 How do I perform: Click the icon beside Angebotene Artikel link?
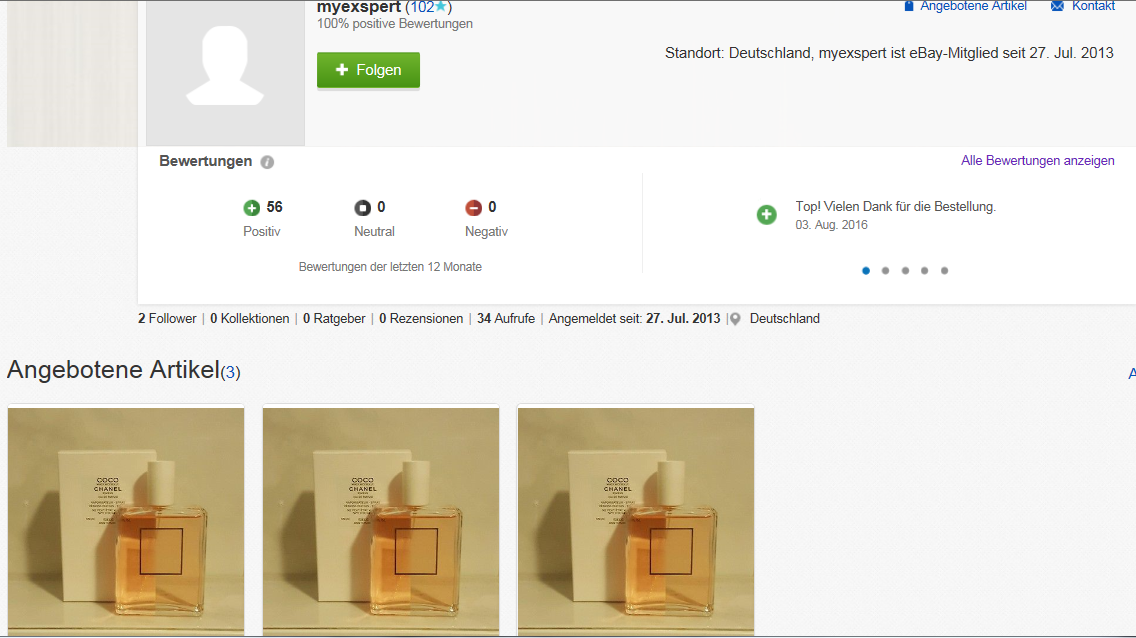tap(909, 6)
